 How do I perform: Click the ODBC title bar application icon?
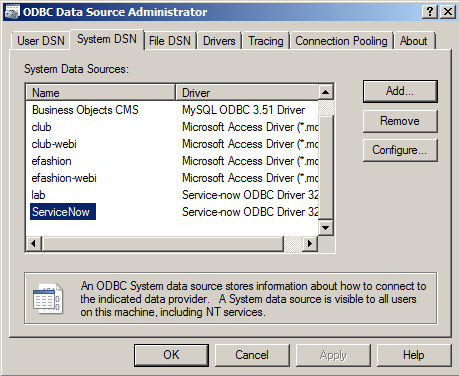12,12
